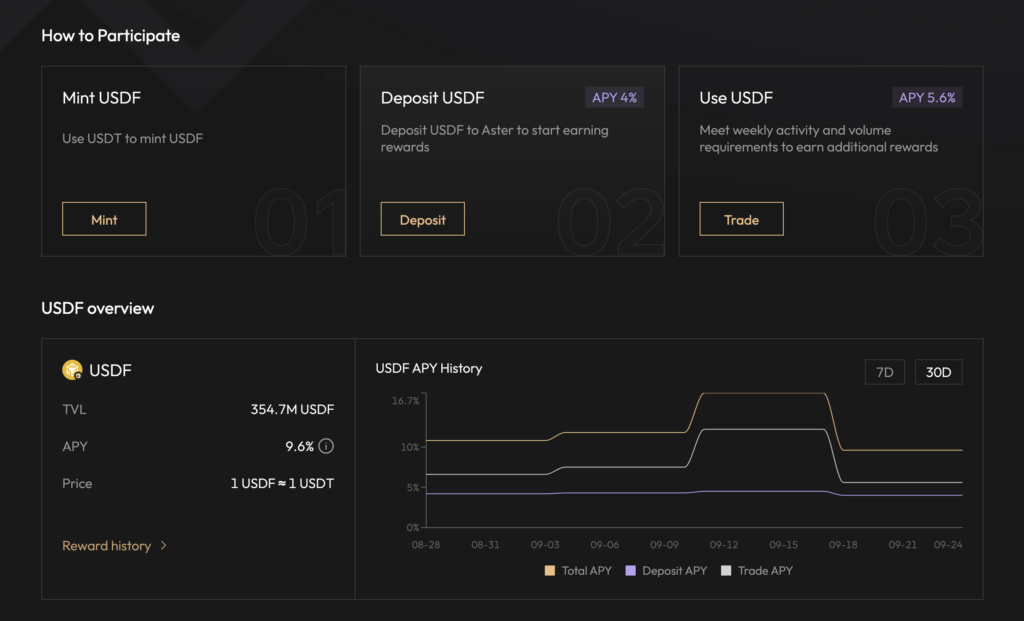Switch chart to 30D range
This screenshot has width=1024, height=621.
[x=938, y=372]
